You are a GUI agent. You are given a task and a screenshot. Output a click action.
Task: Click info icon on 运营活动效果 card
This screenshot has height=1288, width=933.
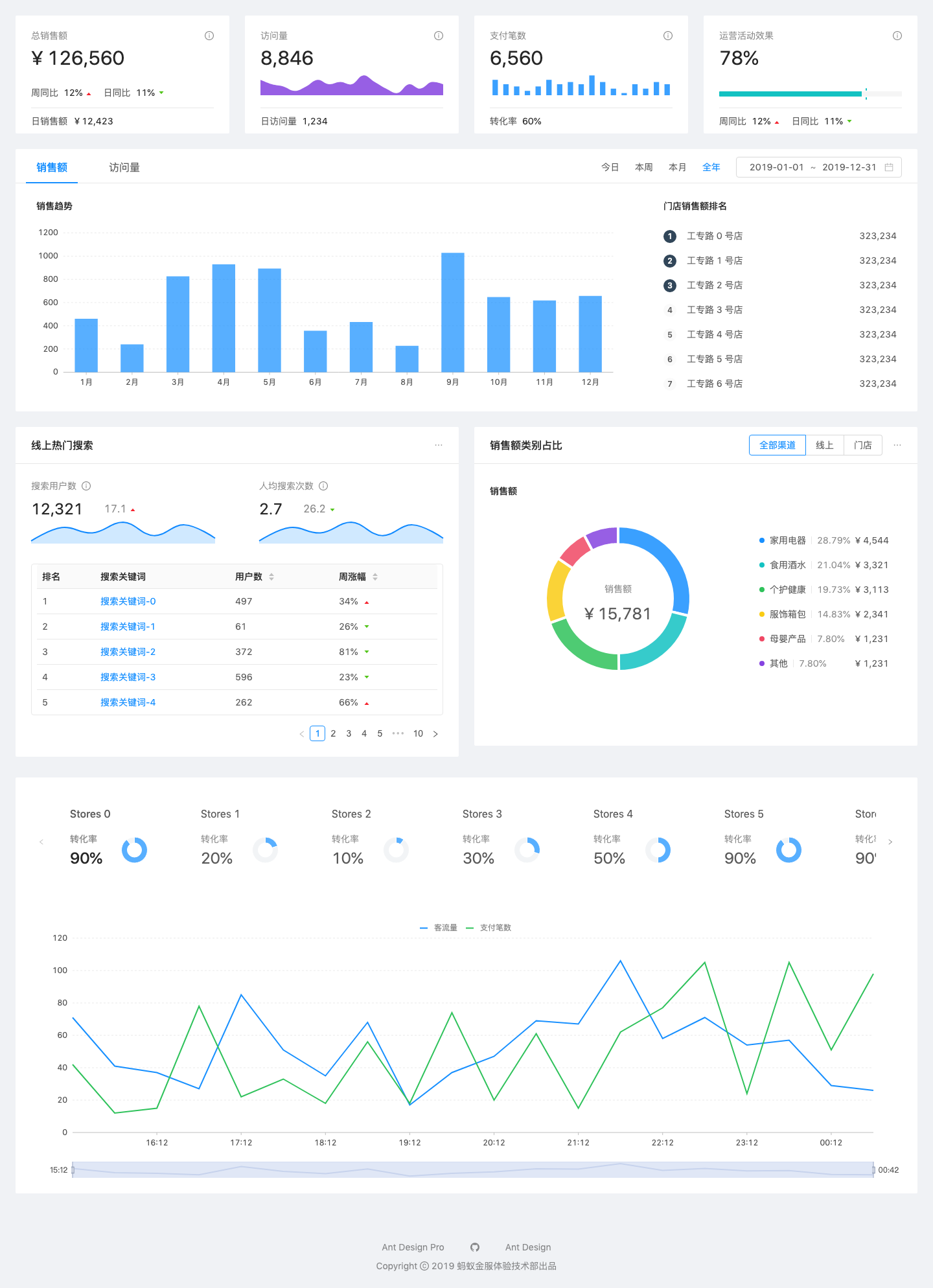pyautogui.click(x=897, y=36)
